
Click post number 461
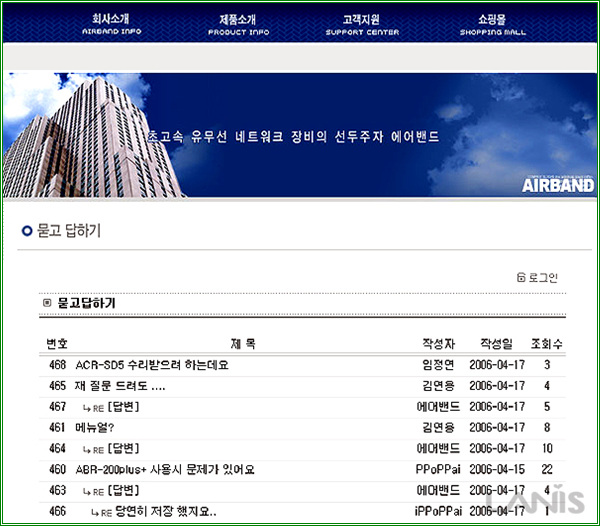[57, 427]
